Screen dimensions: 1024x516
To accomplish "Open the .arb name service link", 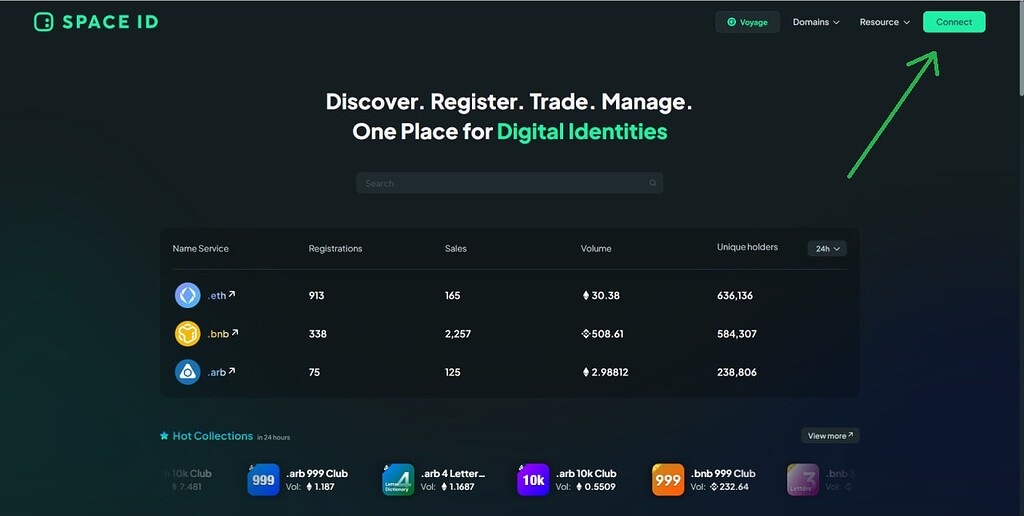I will (221, 372).
